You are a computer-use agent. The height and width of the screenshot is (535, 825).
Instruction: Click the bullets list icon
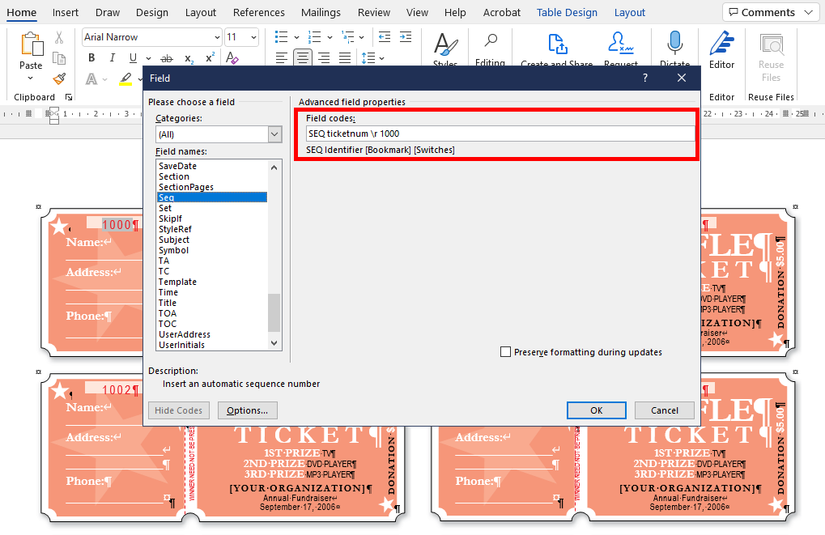[x=281, y=37]
